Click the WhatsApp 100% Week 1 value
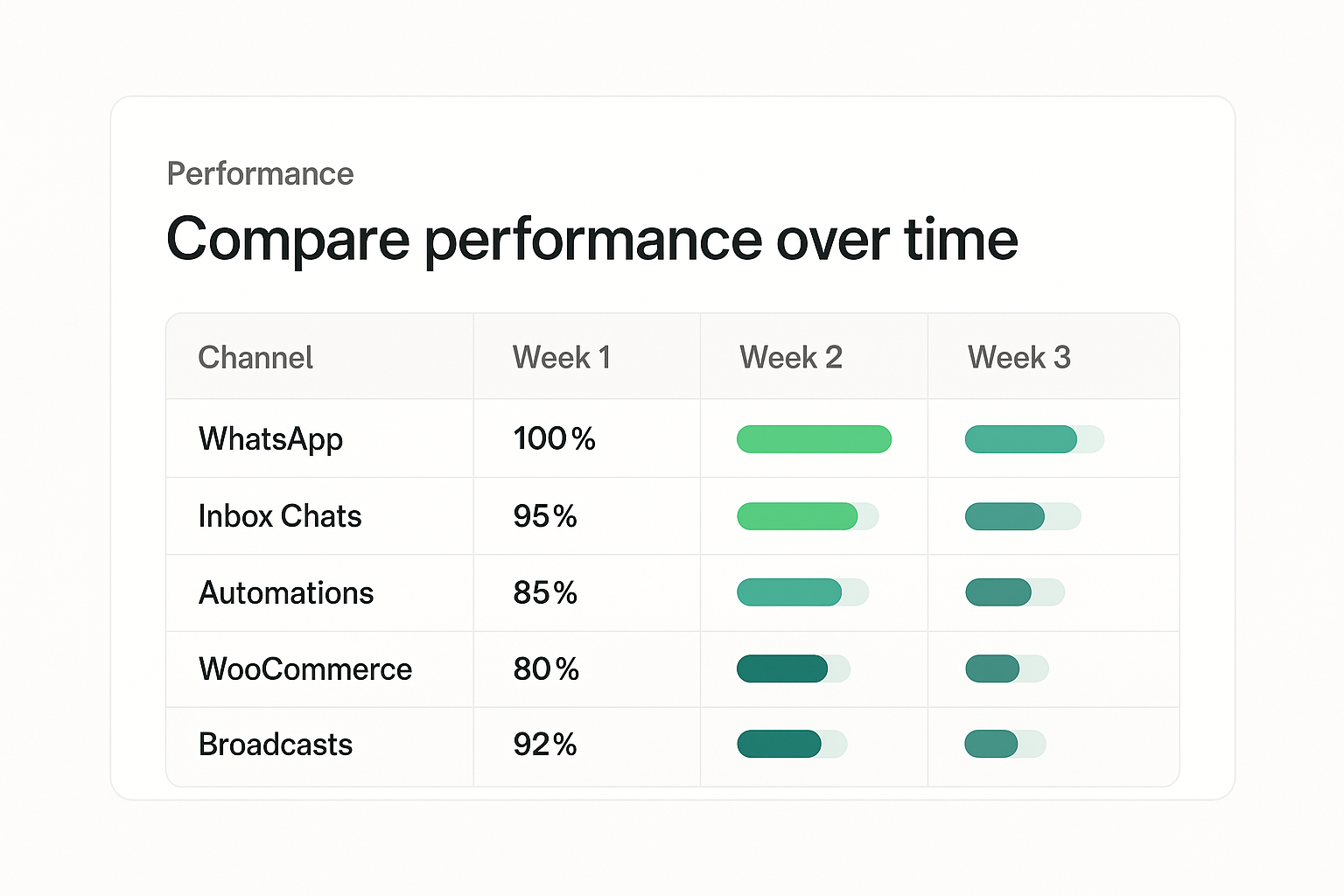The height and width of the screenshot is (896, 1344). point(554,438)
